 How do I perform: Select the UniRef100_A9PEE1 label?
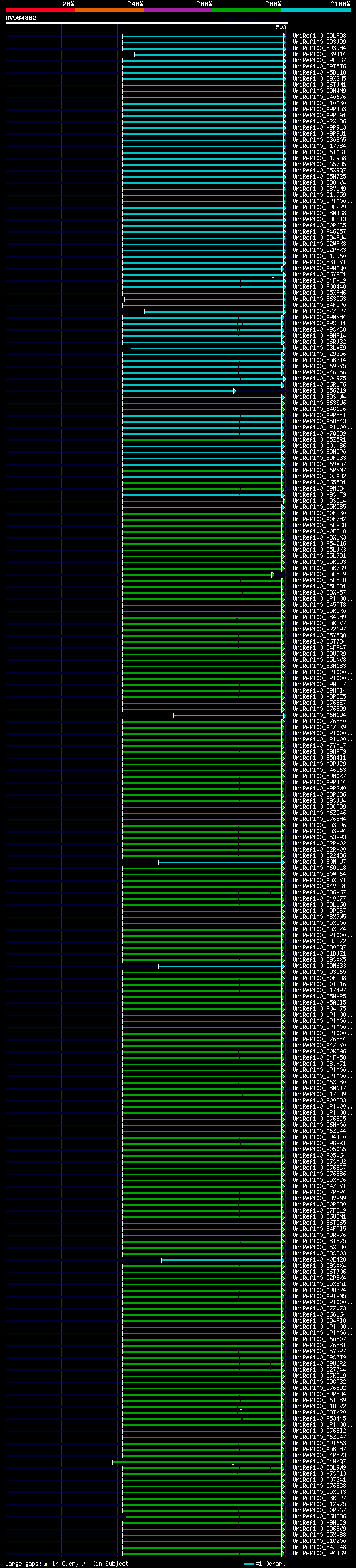319,415
